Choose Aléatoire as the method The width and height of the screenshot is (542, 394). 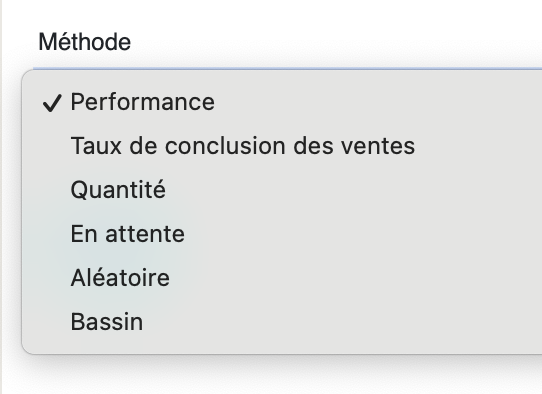pyautogui.click(x=120, y=278)
